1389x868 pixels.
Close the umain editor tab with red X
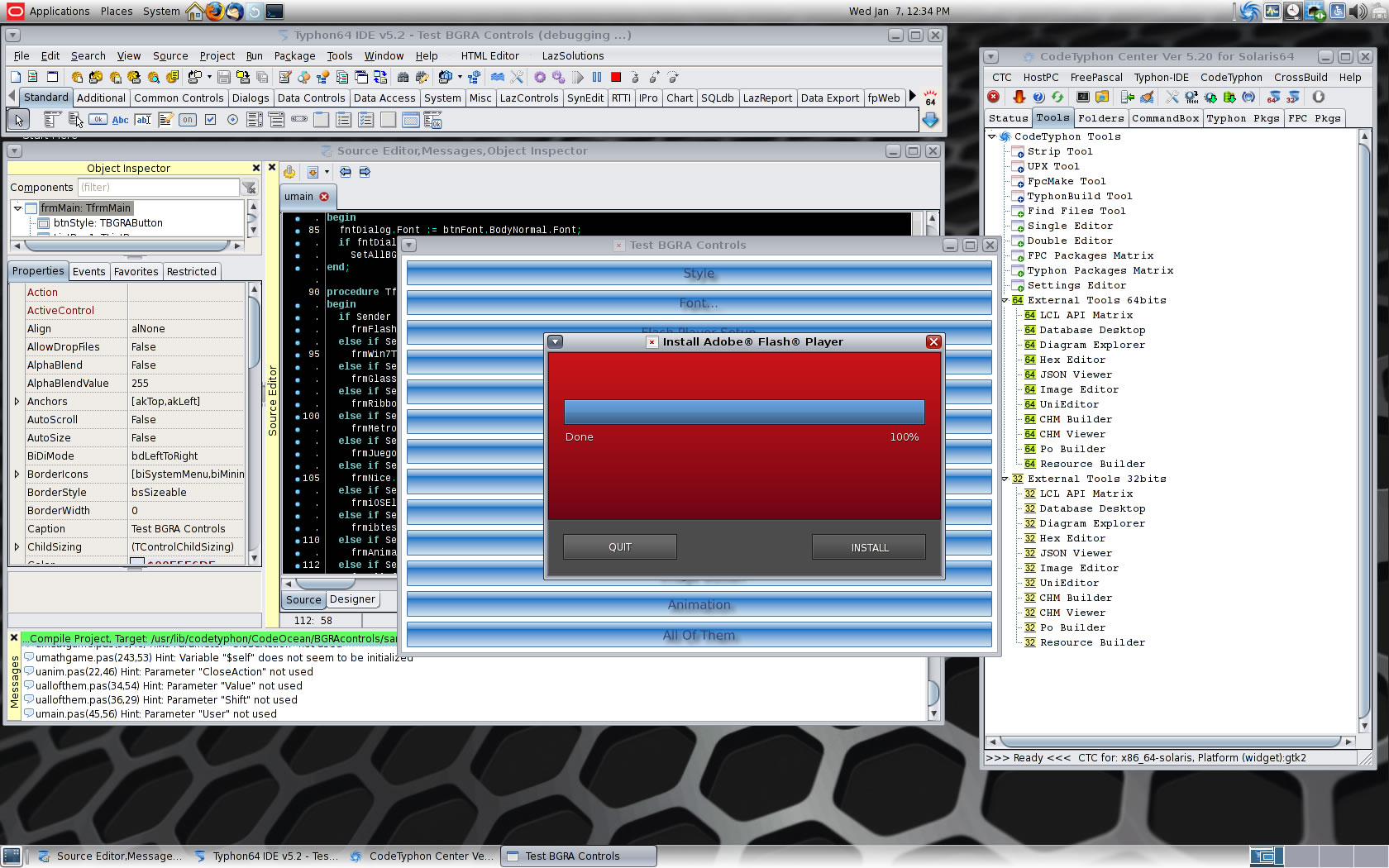(324, 197)
